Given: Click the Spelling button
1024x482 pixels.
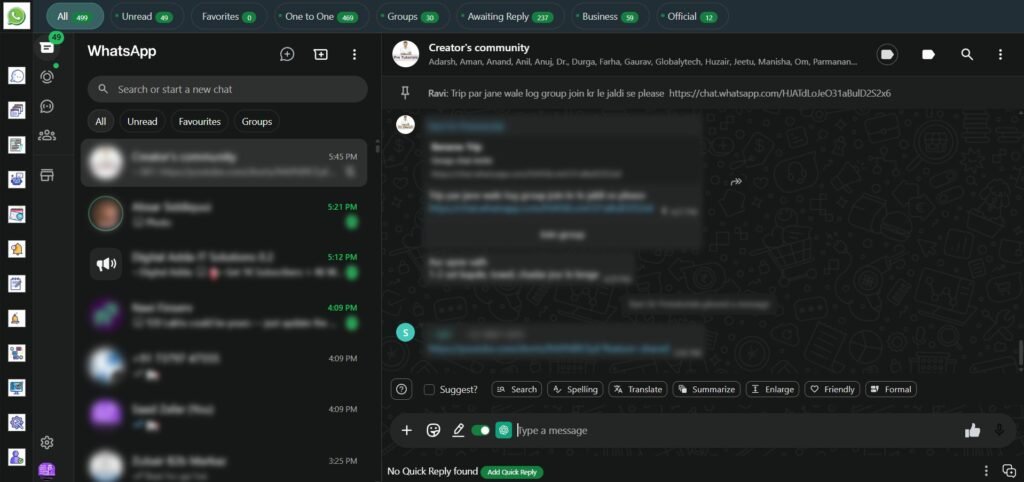Looking at the screenshot, I should coord(575,389).
